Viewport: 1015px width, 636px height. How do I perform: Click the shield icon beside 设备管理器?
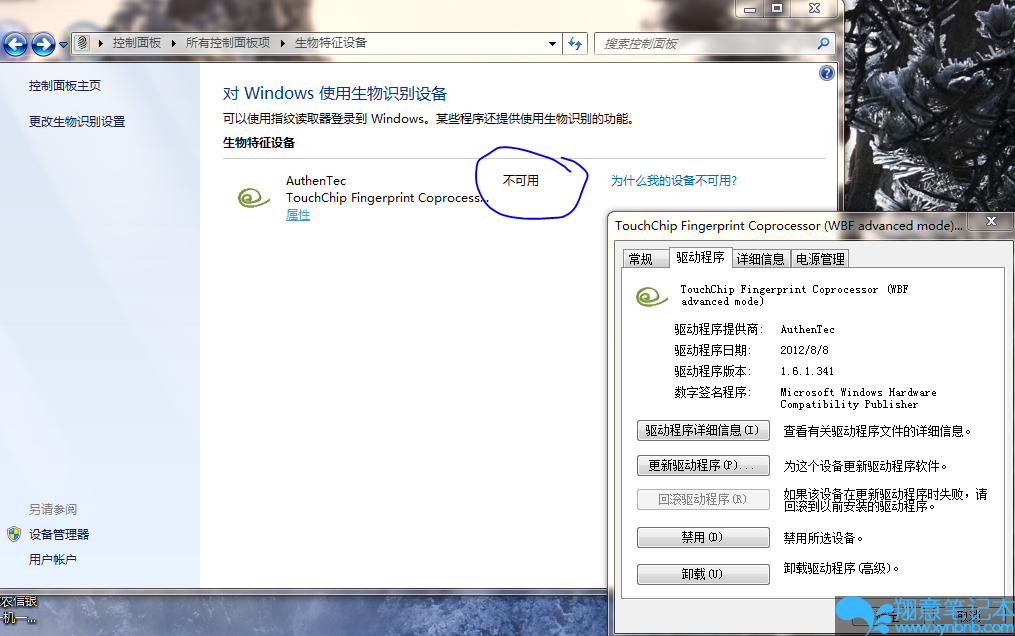point(14,534)
